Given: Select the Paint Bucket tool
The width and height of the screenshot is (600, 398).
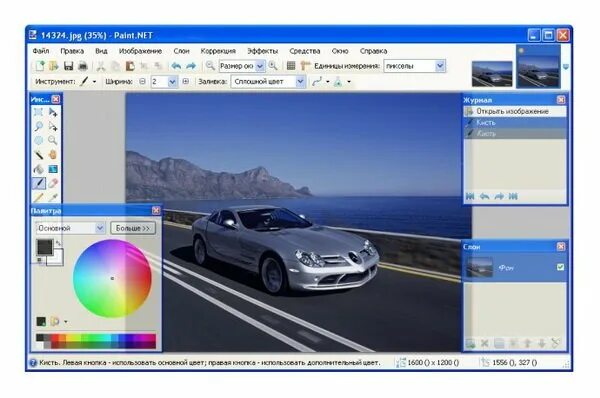Looking at the screenshot, I should pos(38,169).
